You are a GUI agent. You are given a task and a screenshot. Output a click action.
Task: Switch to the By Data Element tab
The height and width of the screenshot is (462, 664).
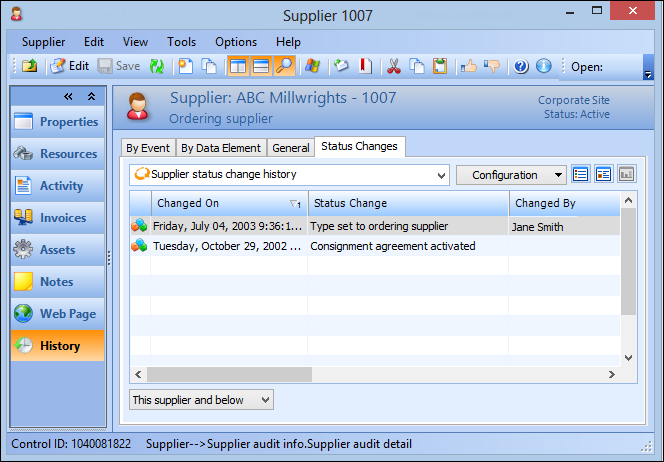[x=221, y=148]
